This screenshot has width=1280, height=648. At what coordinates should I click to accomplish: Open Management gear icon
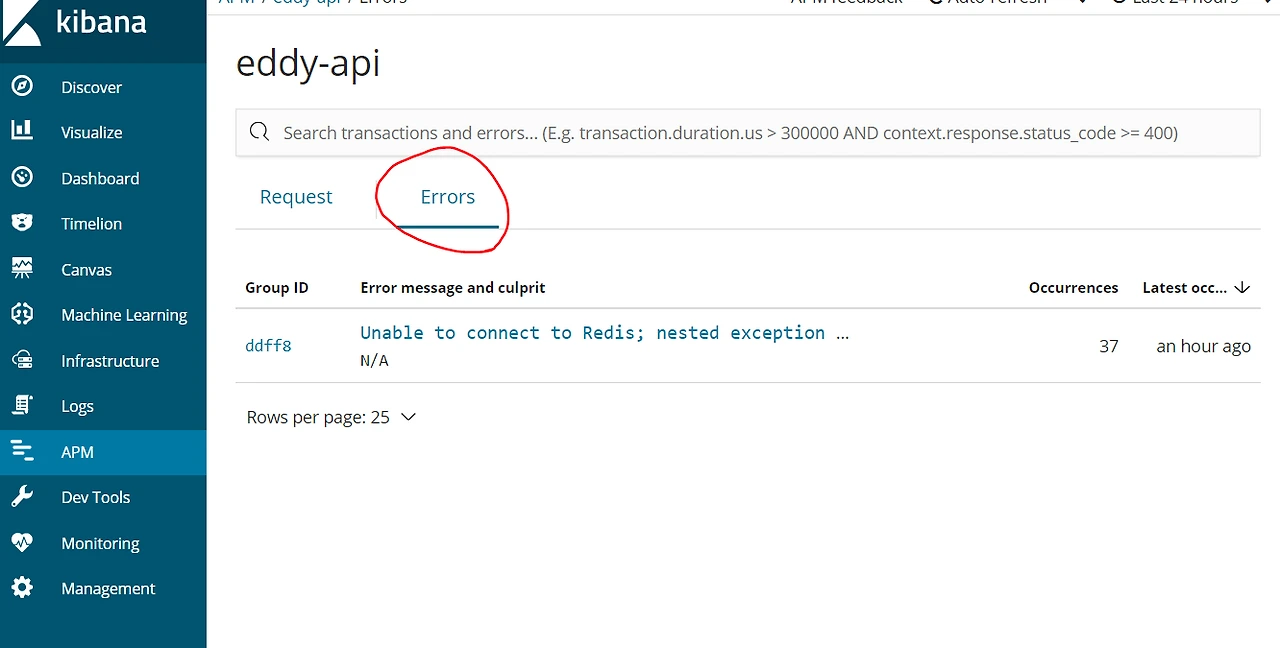coord(22,588)
